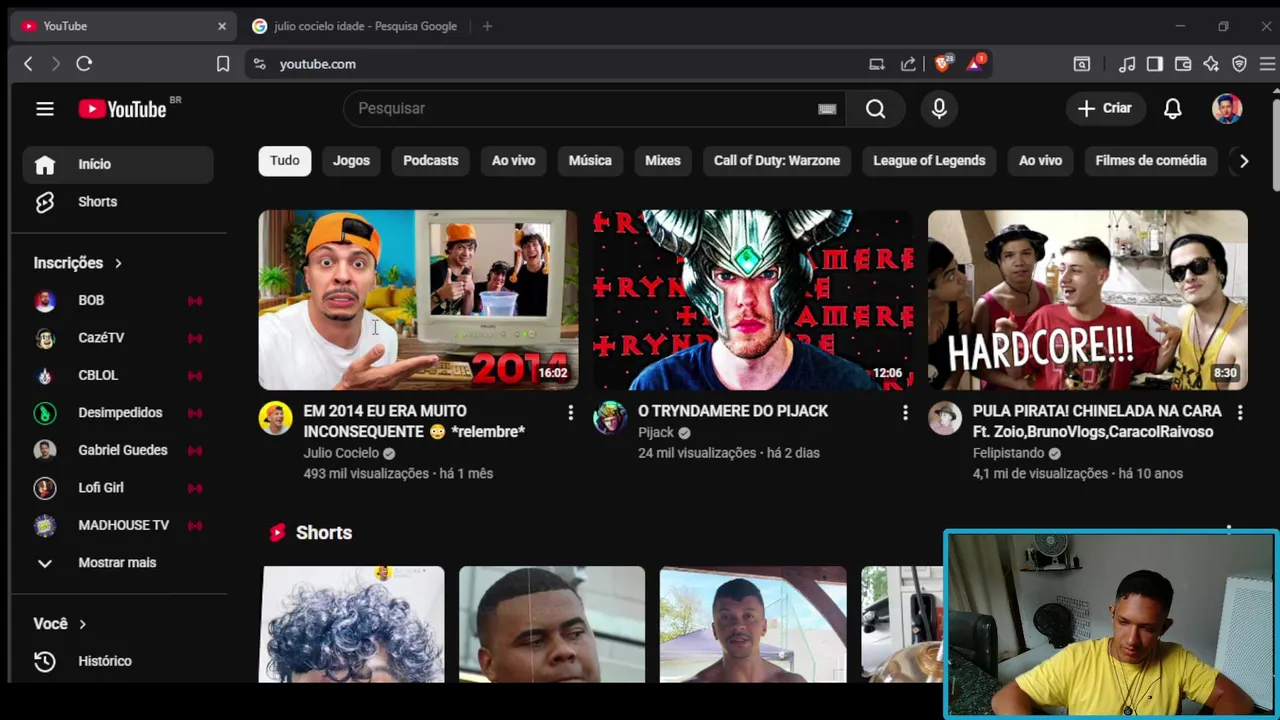Image resolution: width=1280 pixels, height=720 pixels.
Task: Play the 2014 Julio Cocielo video thumbnail
Action: [x=418, y=300]
